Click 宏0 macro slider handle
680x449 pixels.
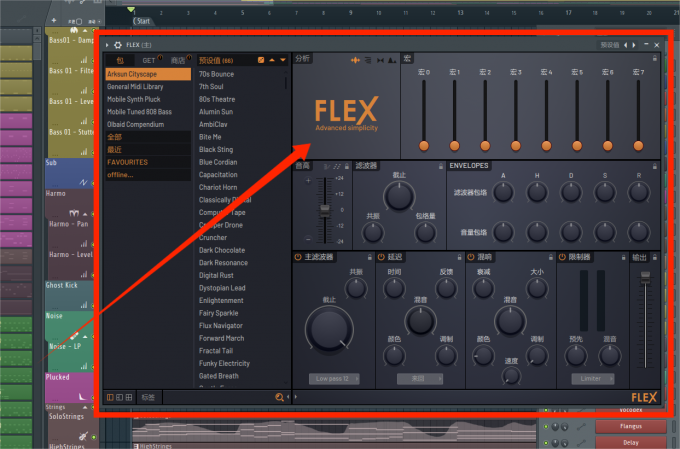pos(424,146)
